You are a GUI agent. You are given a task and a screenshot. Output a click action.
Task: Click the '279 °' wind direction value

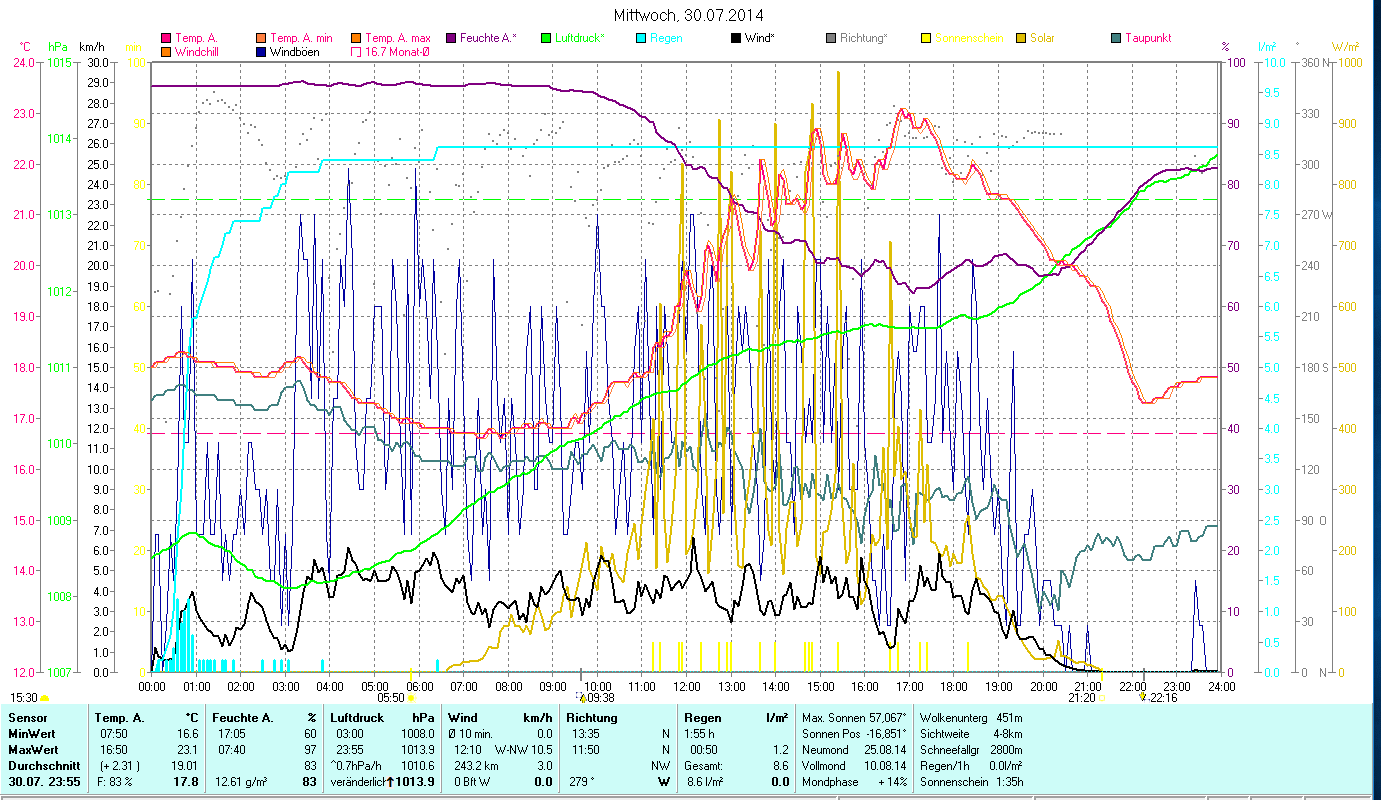(x=584, y=782)
